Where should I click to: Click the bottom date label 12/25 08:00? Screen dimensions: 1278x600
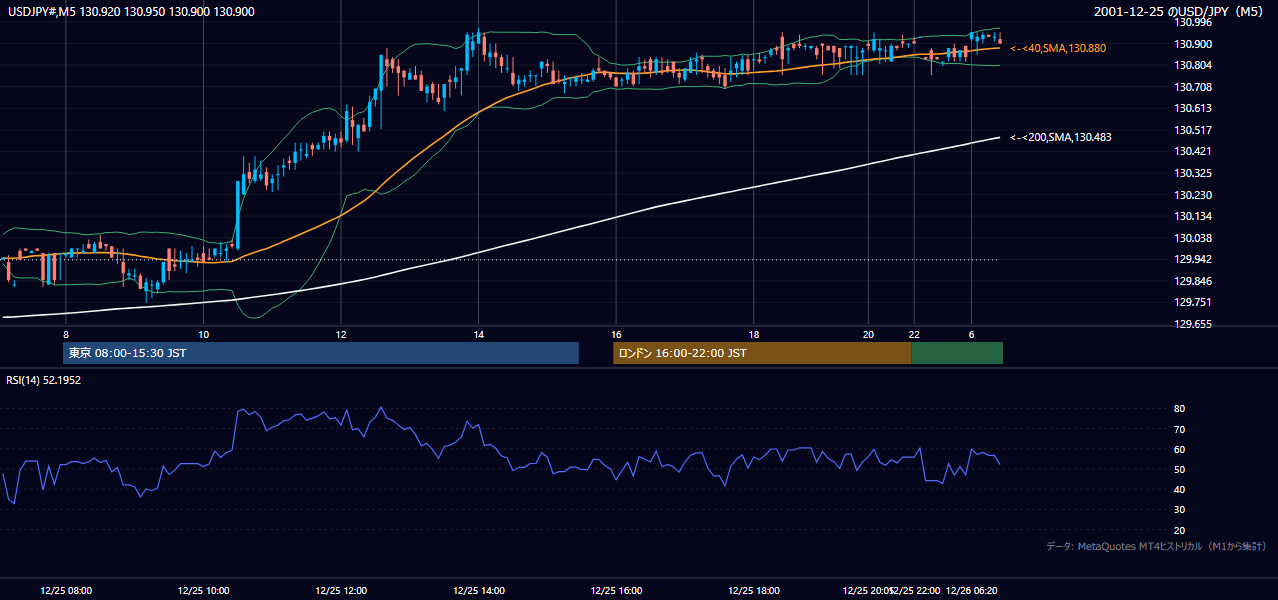[x=66, y=590]
